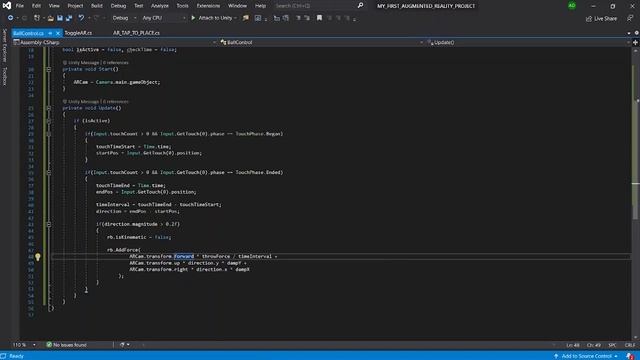Collapse the direction.magnitude if block
Viewport: 640px width, 360px height.
click(49, 224)
